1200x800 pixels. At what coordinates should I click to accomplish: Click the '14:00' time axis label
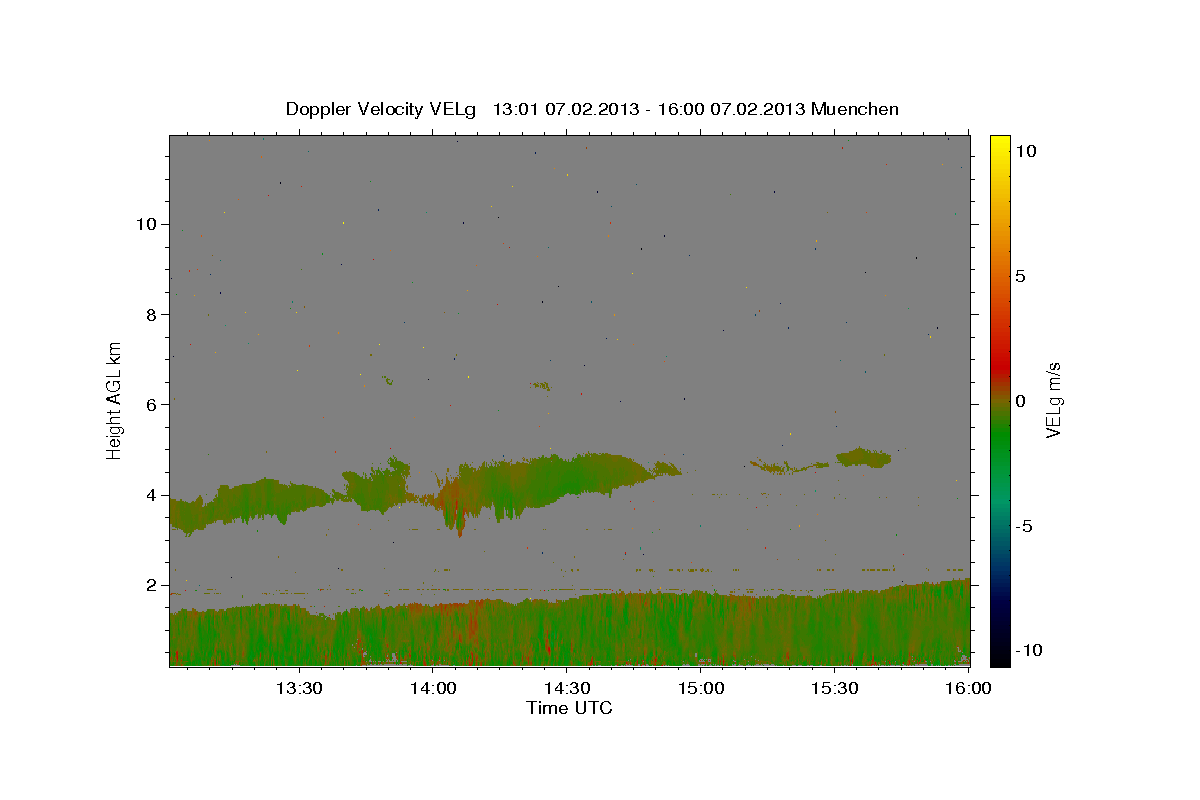[432, 688]
